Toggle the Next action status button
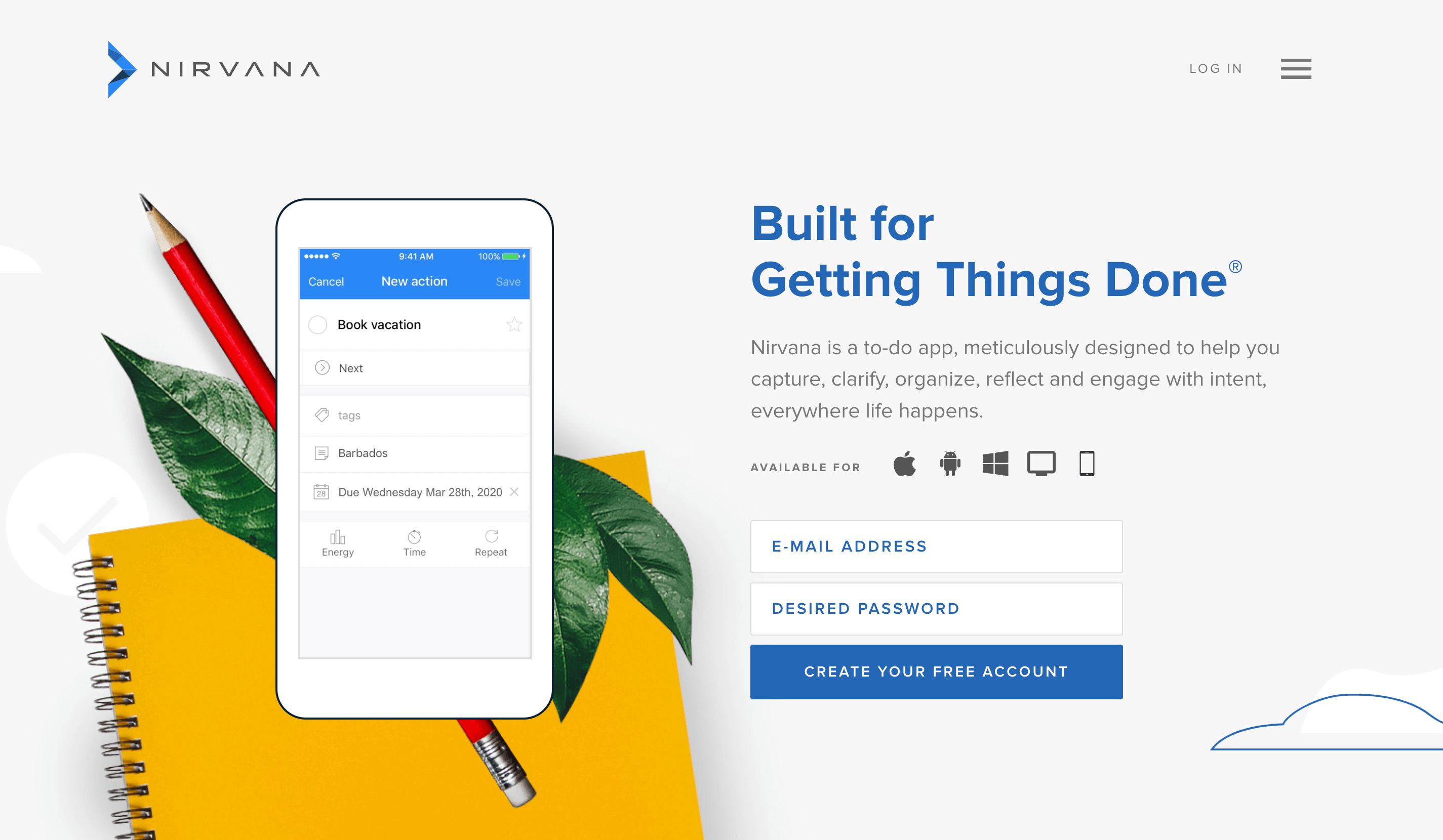 (321, 367)
